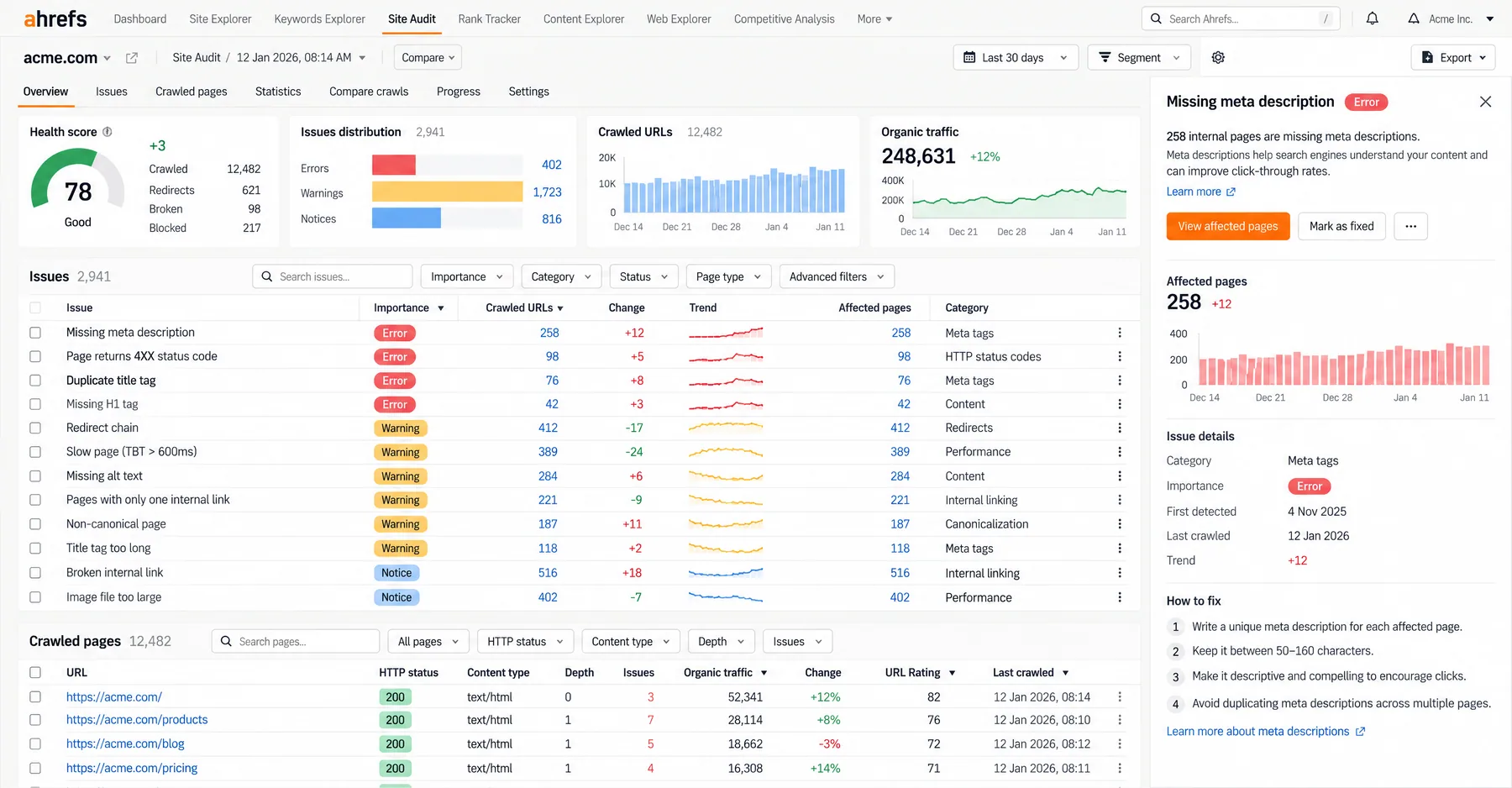Select all issues header checkbox
This screenshot has height=788, width=1512.
[35, 308]
